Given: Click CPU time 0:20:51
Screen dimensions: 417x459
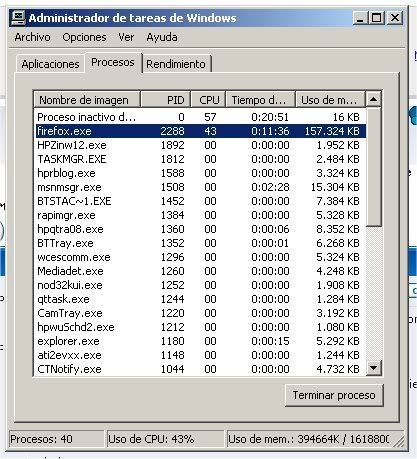Looking at the screenshot, I should pos(270,117).
